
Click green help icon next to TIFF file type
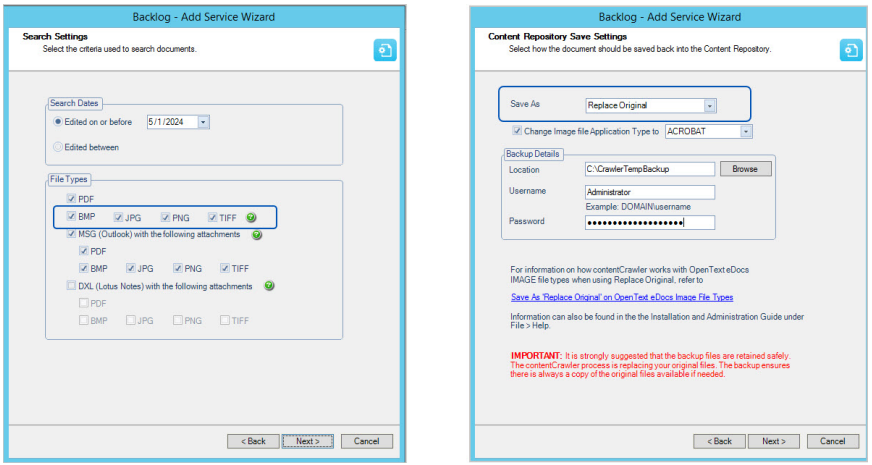251,217
